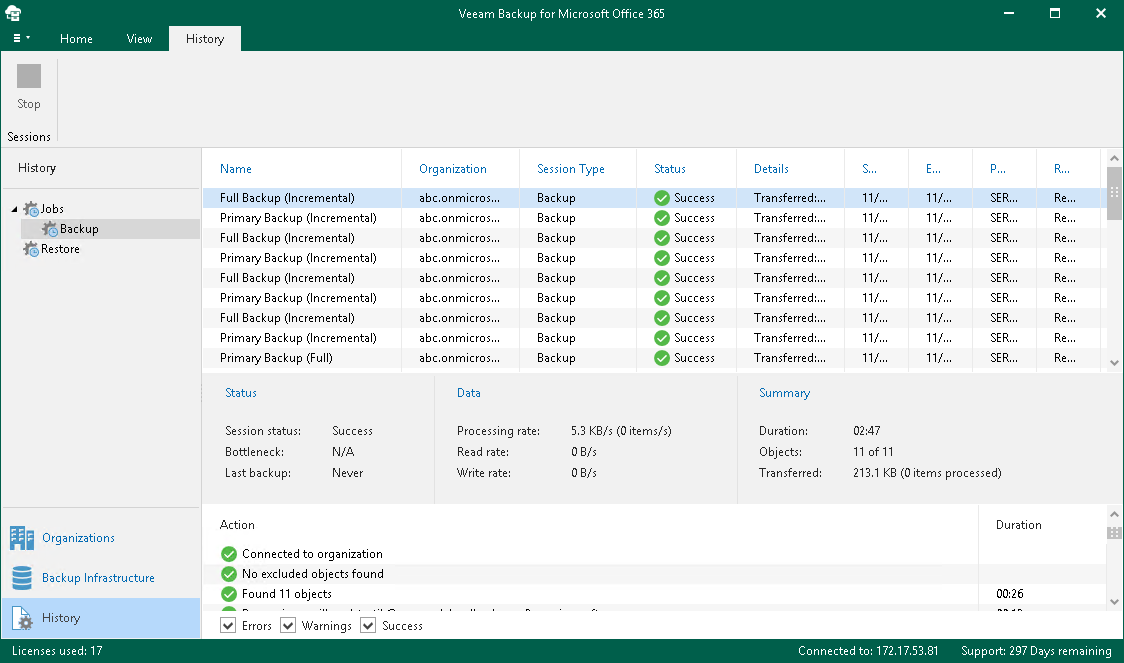The height and width of the screenshot is (663, 1124).
Task: Click the Backup Infrastructure database icon
Action: point(22,578)
